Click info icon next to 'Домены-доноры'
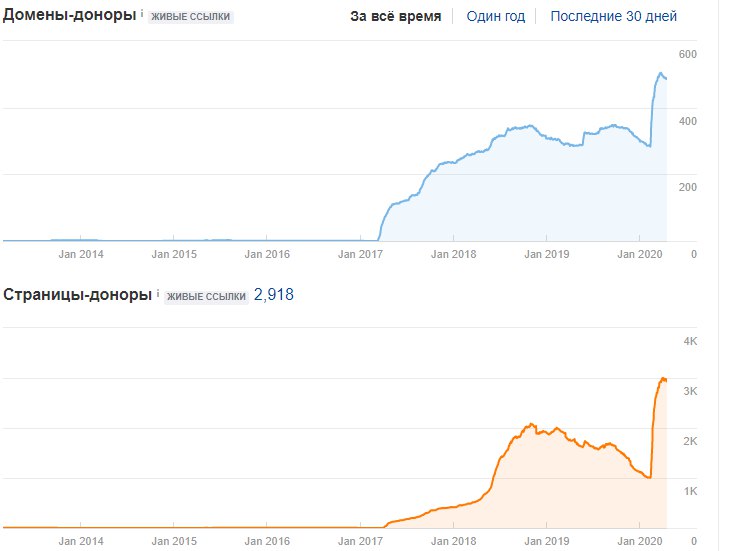Image resolution: width=731 pixels, height=551 pixels. coord(142,14)
